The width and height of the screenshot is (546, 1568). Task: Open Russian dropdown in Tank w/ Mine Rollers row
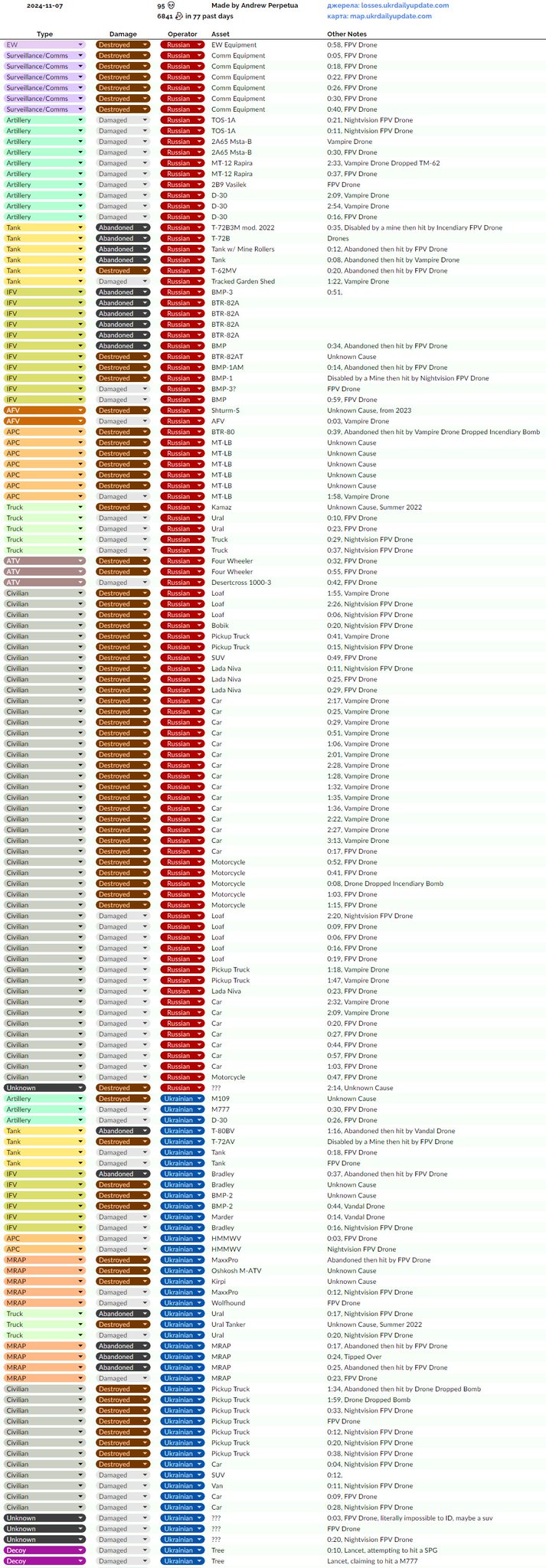click(x=182, y=249)
